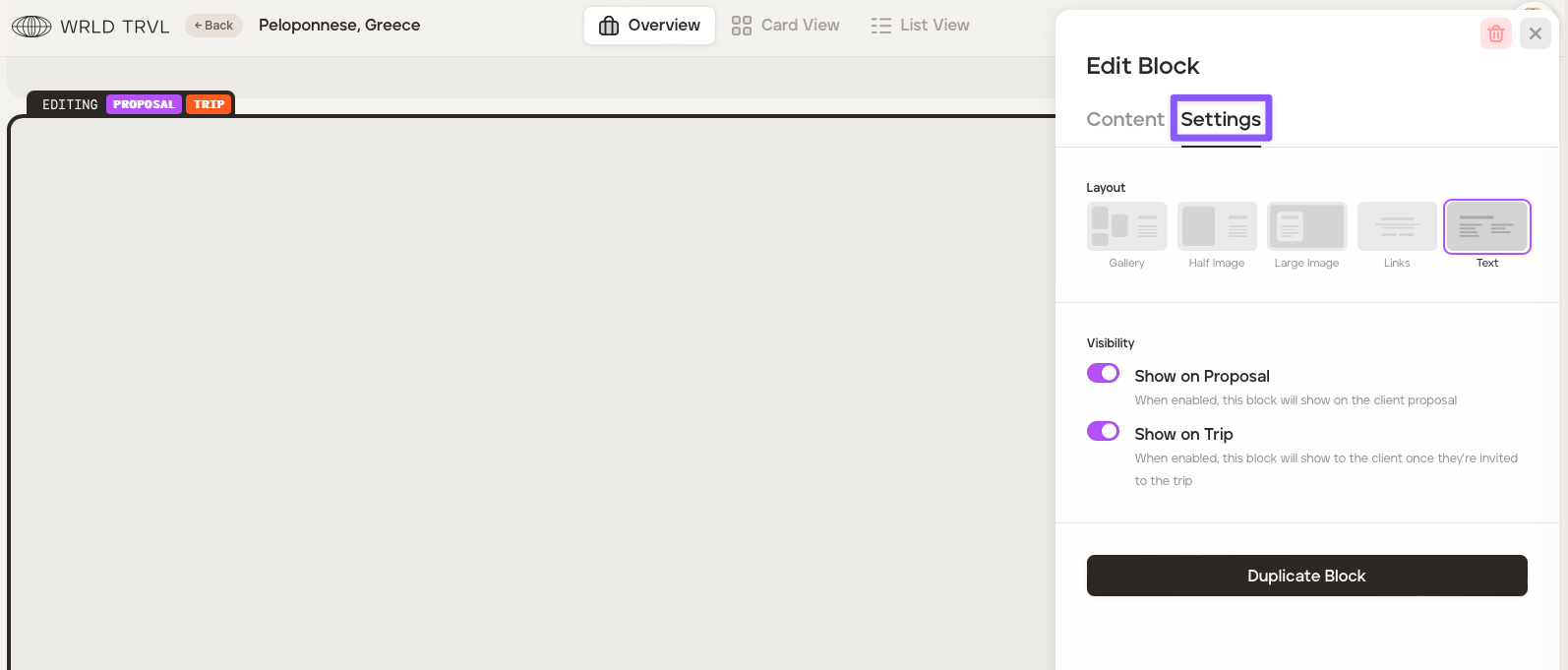Click the TRIP editing badge
The image size is (1568, 670).
[209, 104]
